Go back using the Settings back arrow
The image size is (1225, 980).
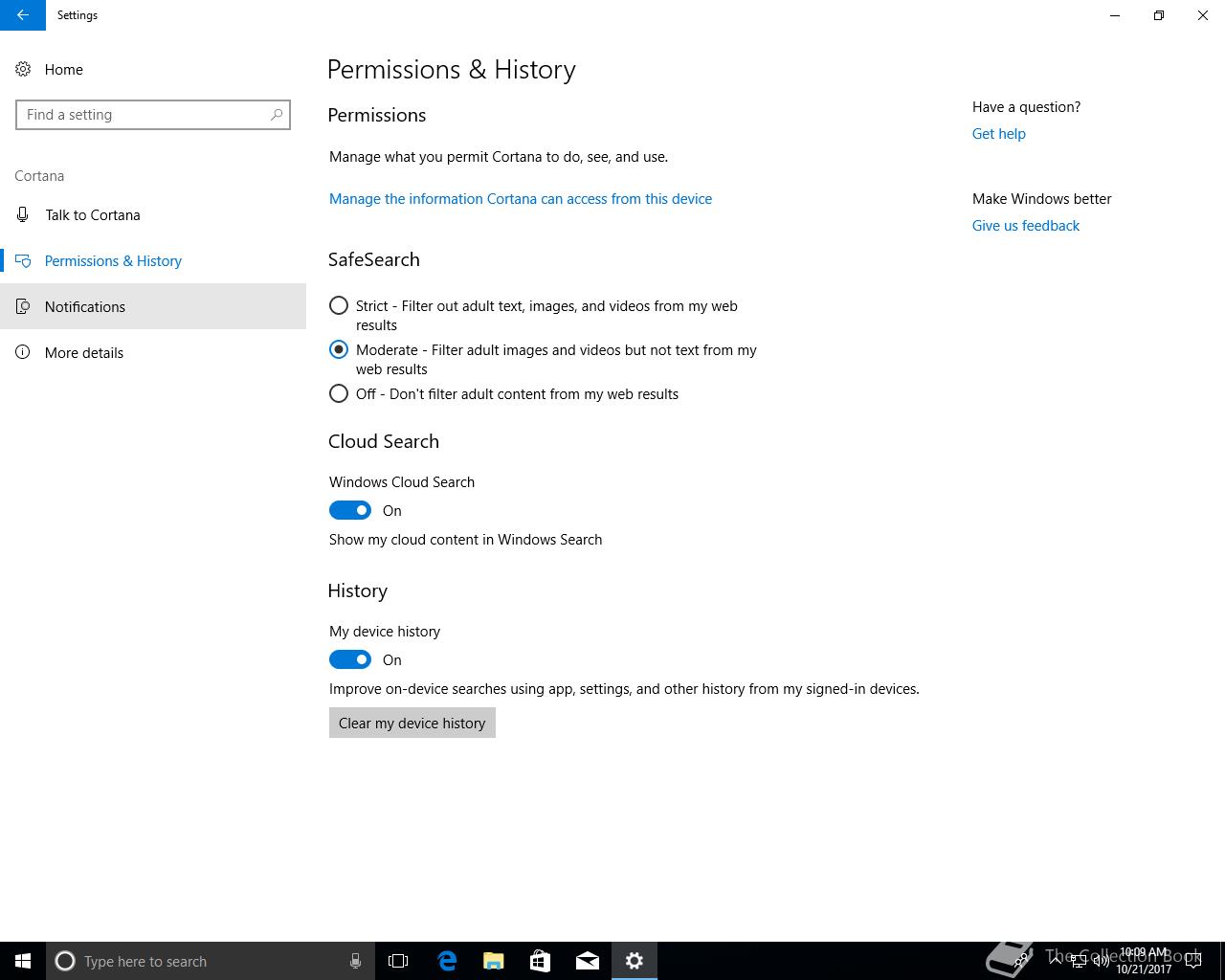pos(22,15)
